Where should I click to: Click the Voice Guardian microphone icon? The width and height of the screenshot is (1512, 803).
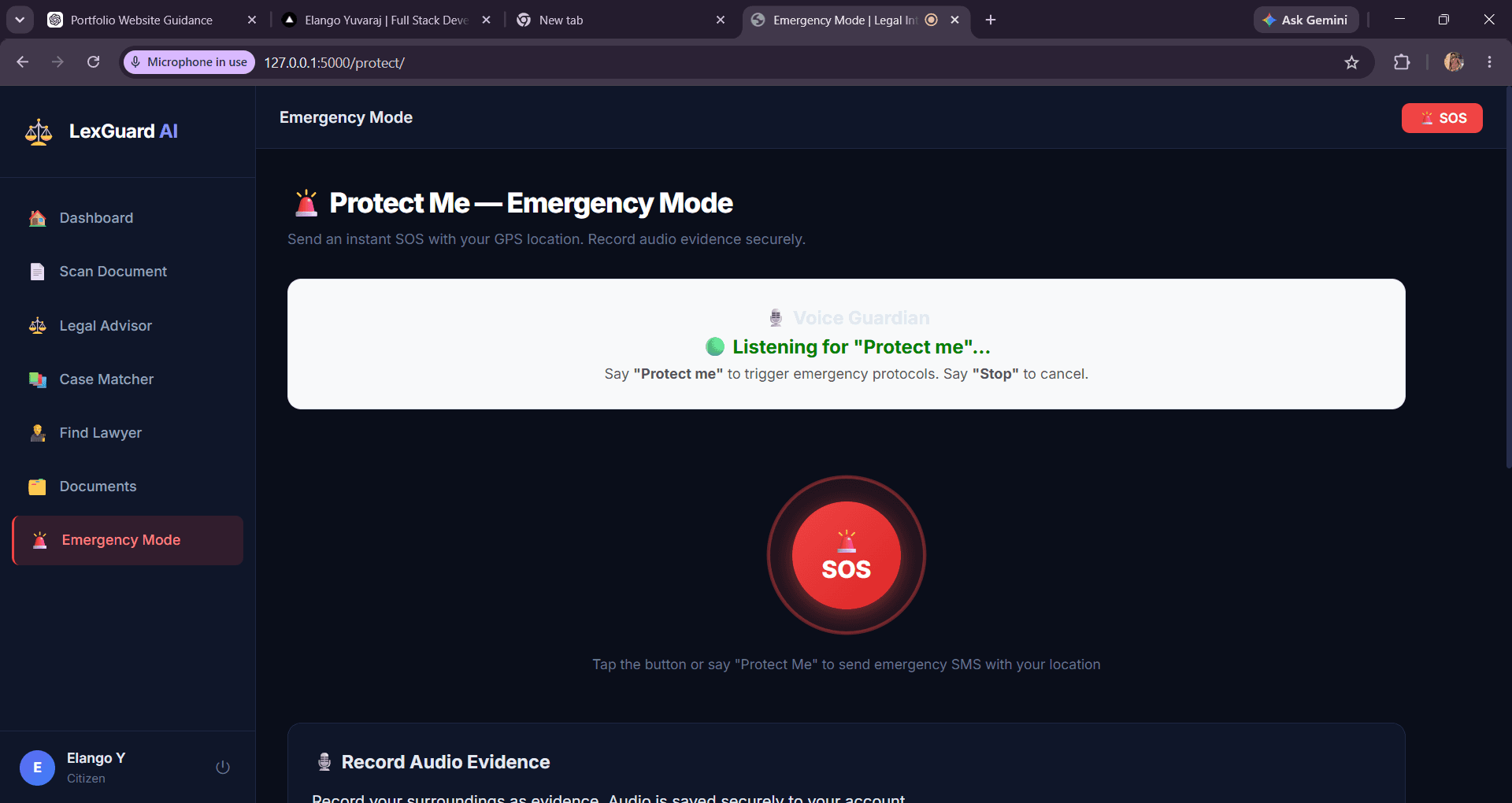point(776,318)
